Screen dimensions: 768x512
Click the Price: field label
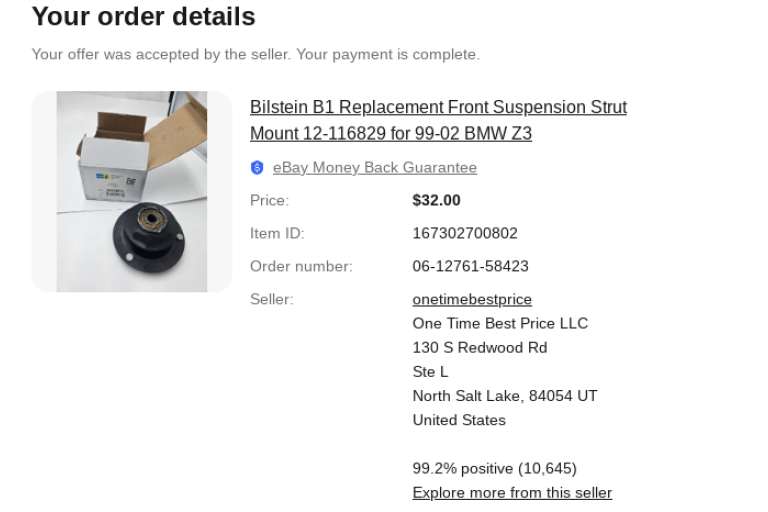[269, 200]
